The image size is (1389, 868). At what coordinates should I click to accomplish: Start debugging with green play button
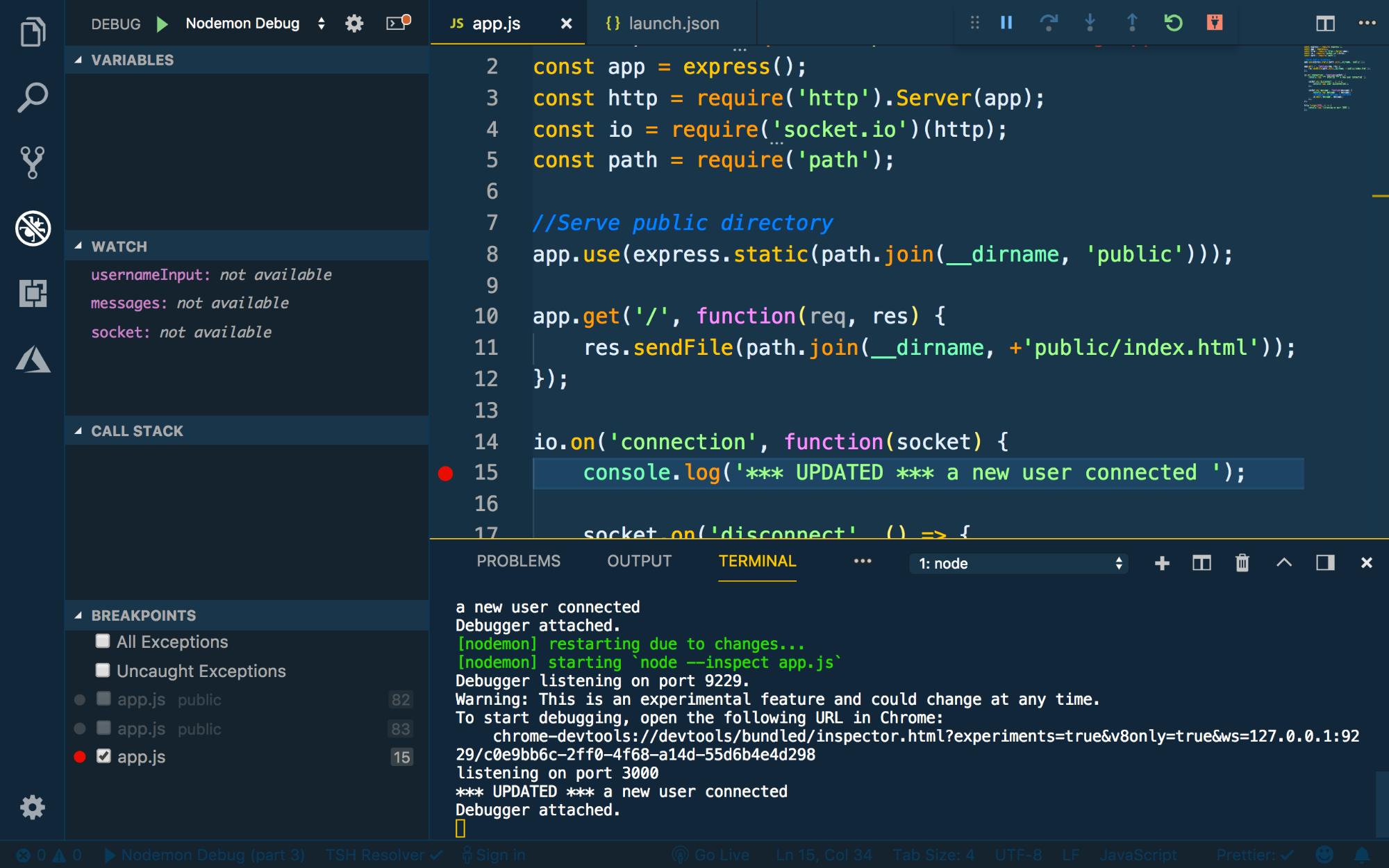pos(163,24)
